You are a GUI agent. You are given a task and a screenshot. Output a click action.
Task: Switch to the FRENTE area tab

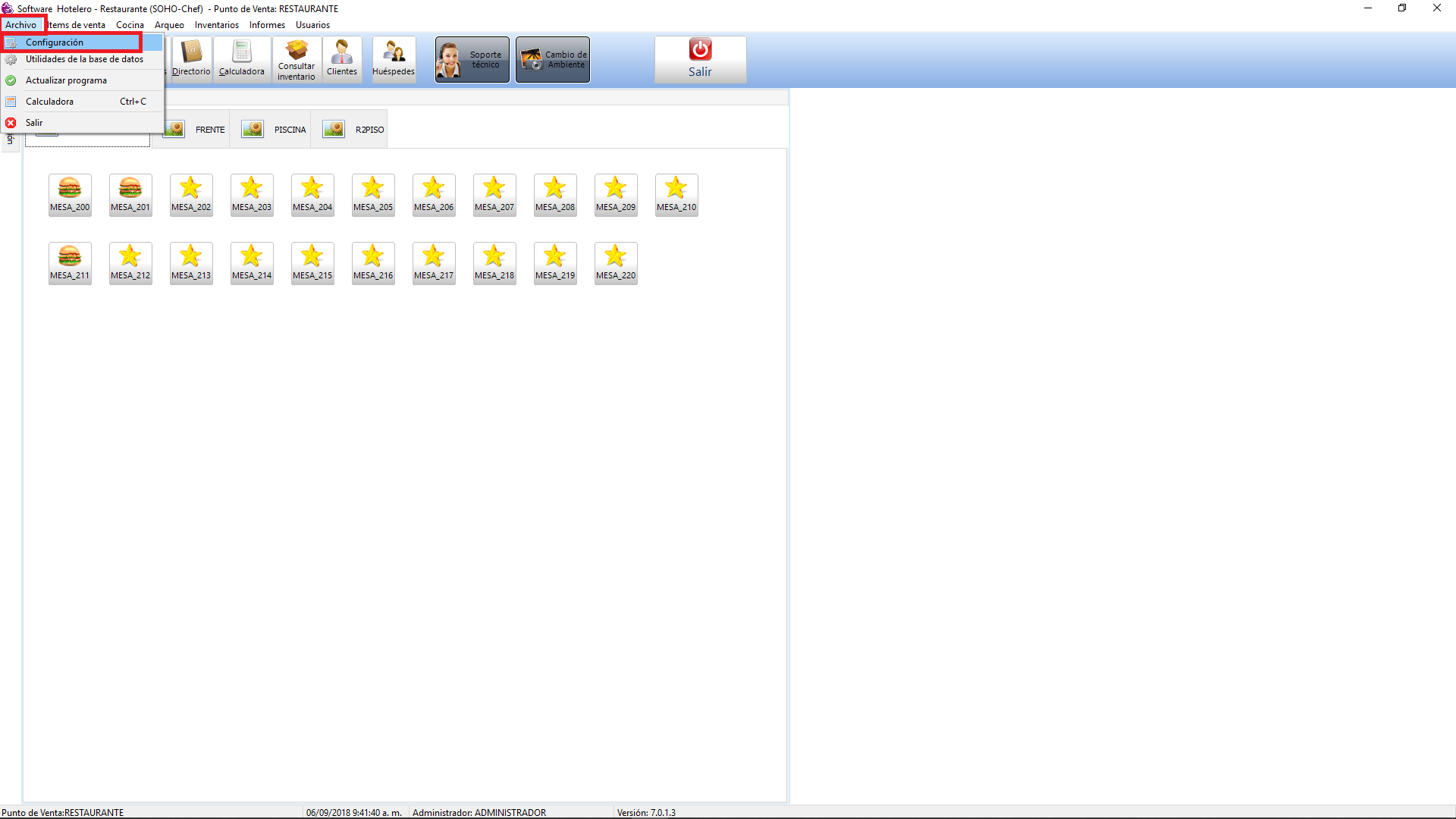coord(194,130)
